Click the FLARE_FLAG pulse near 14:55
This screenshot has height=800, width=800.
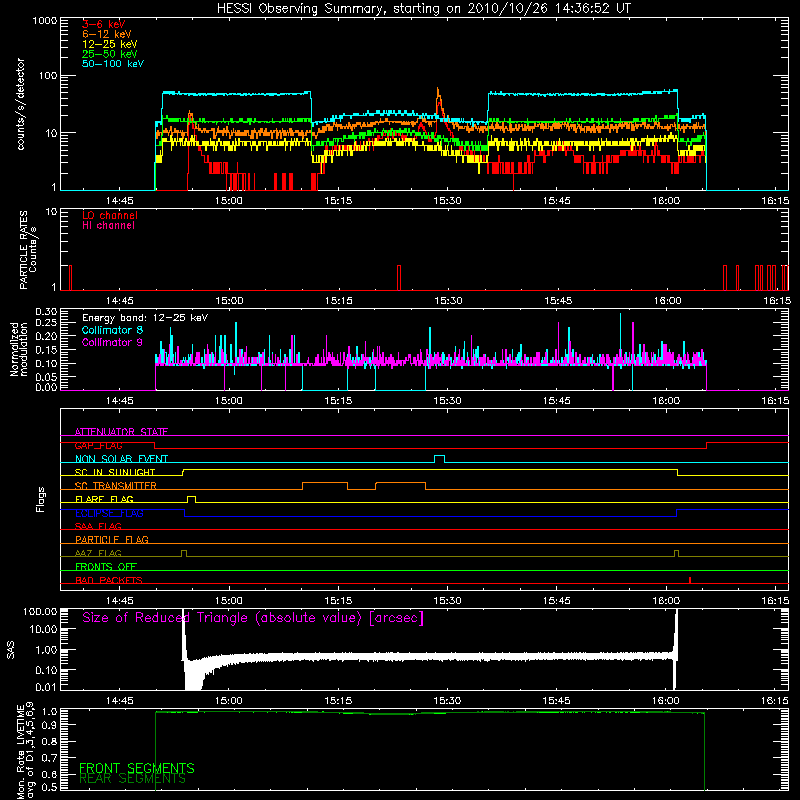pyautogui.click(x=191, y=497)
